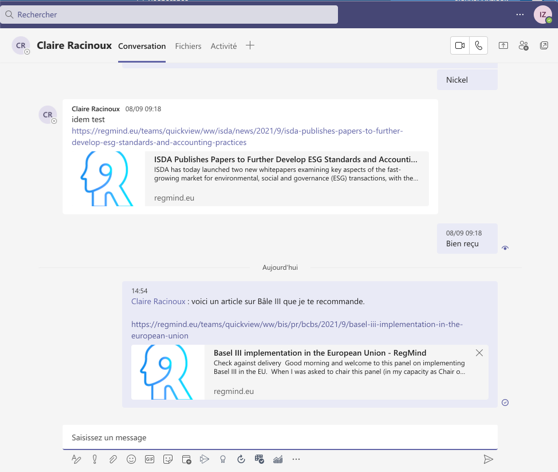Share your screen in the chat

503,46
